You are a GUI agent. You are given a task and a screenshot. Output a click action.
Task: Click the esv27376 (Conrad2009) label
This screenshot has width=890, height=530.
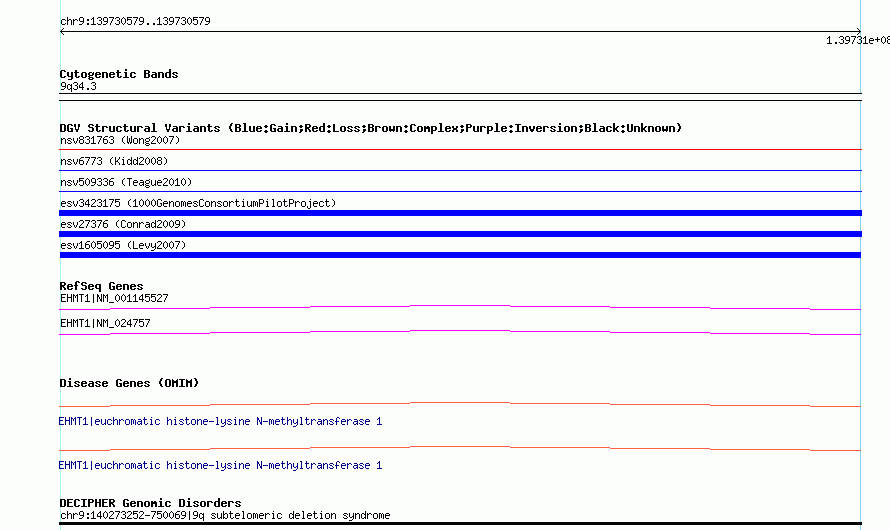tap(123, 224)
